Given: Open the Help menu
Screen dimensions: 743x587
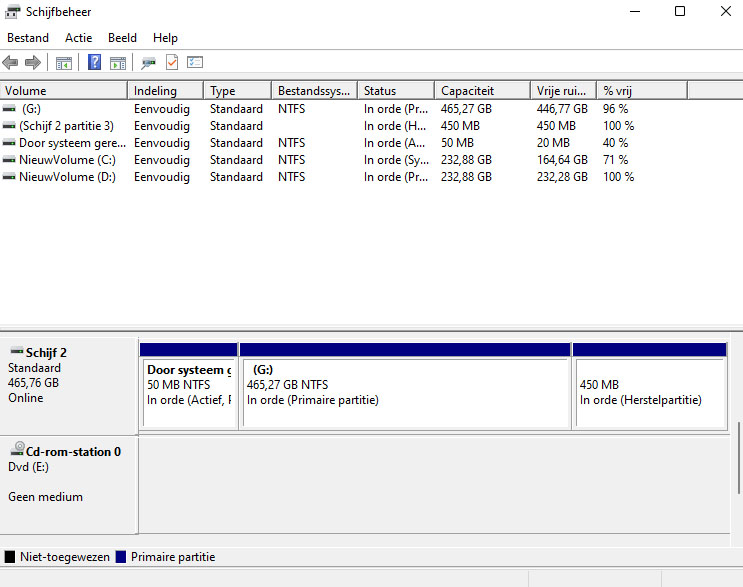Looking at the screenshot, I should pos(165,38).
